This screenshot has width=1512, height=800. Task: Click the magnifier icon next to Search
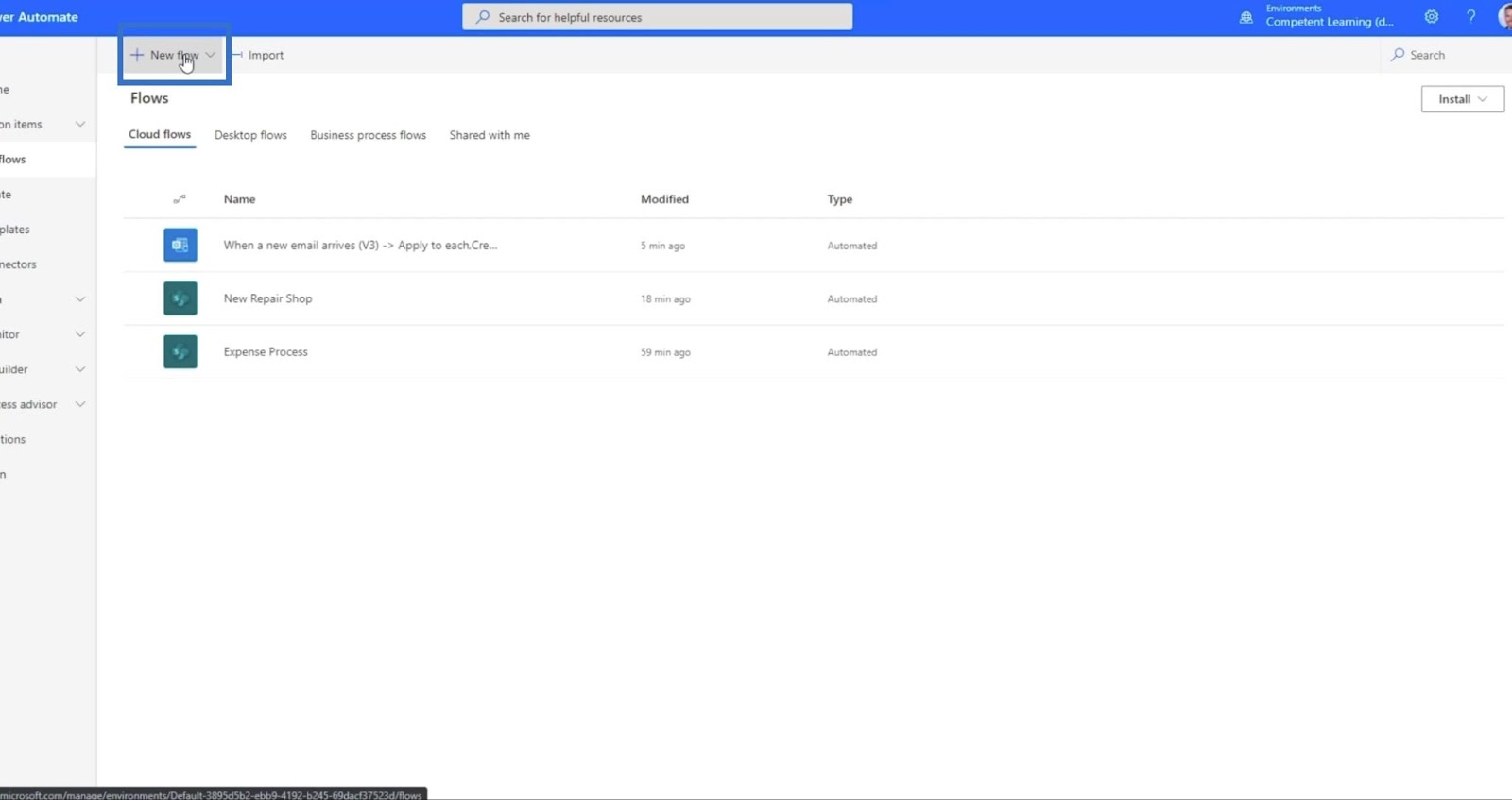point(1398,55)
